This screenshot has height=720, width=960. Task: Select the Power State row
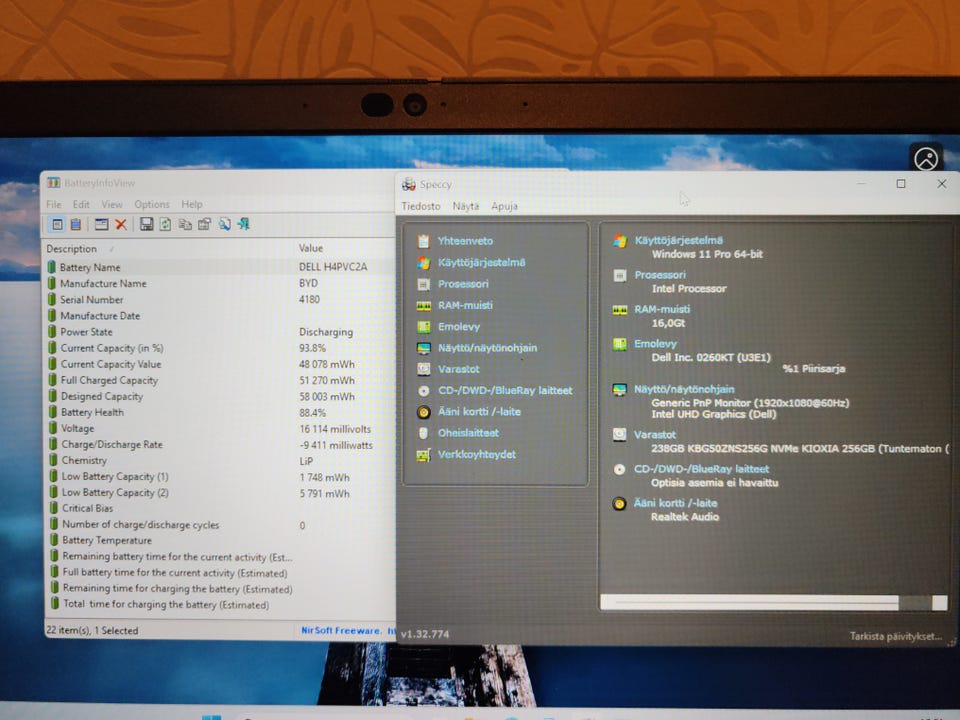(220, 332)
